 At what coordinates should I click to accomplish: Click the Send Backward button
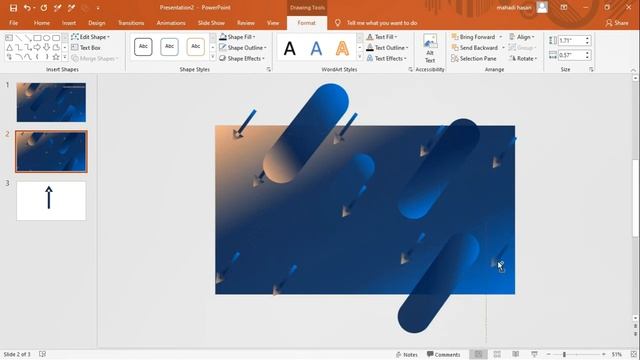pyautogui.click(x=474, y=48)
